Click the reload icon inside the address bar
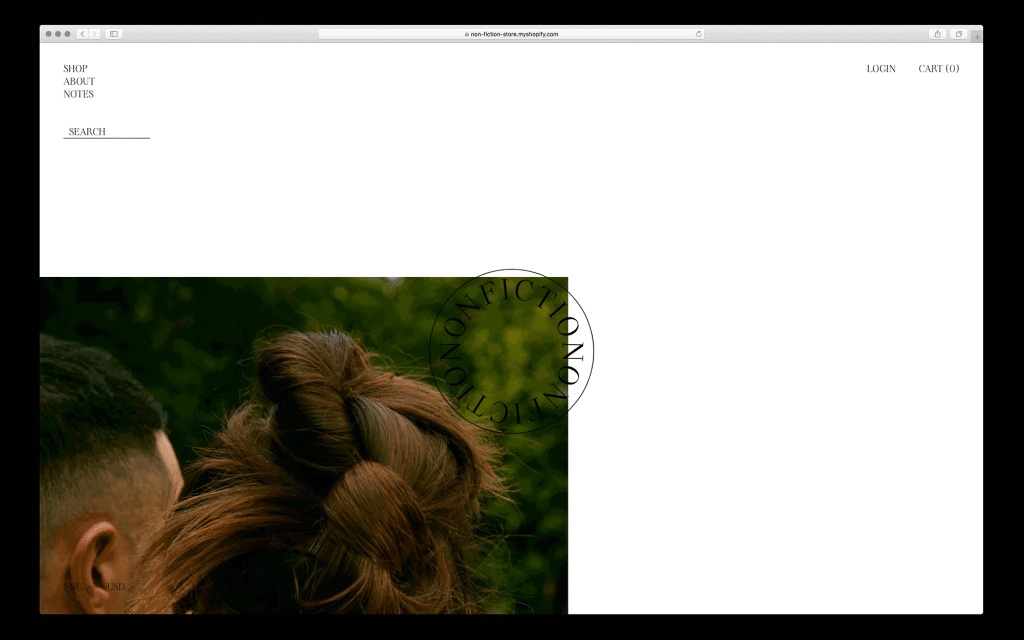1024x640 pixels. pos(698,33)
